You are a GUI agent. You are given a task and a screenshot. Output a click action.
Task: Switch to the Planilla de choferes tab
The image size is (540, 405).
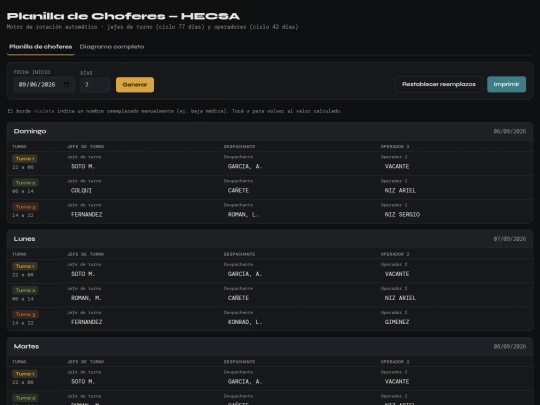[41, 47]
